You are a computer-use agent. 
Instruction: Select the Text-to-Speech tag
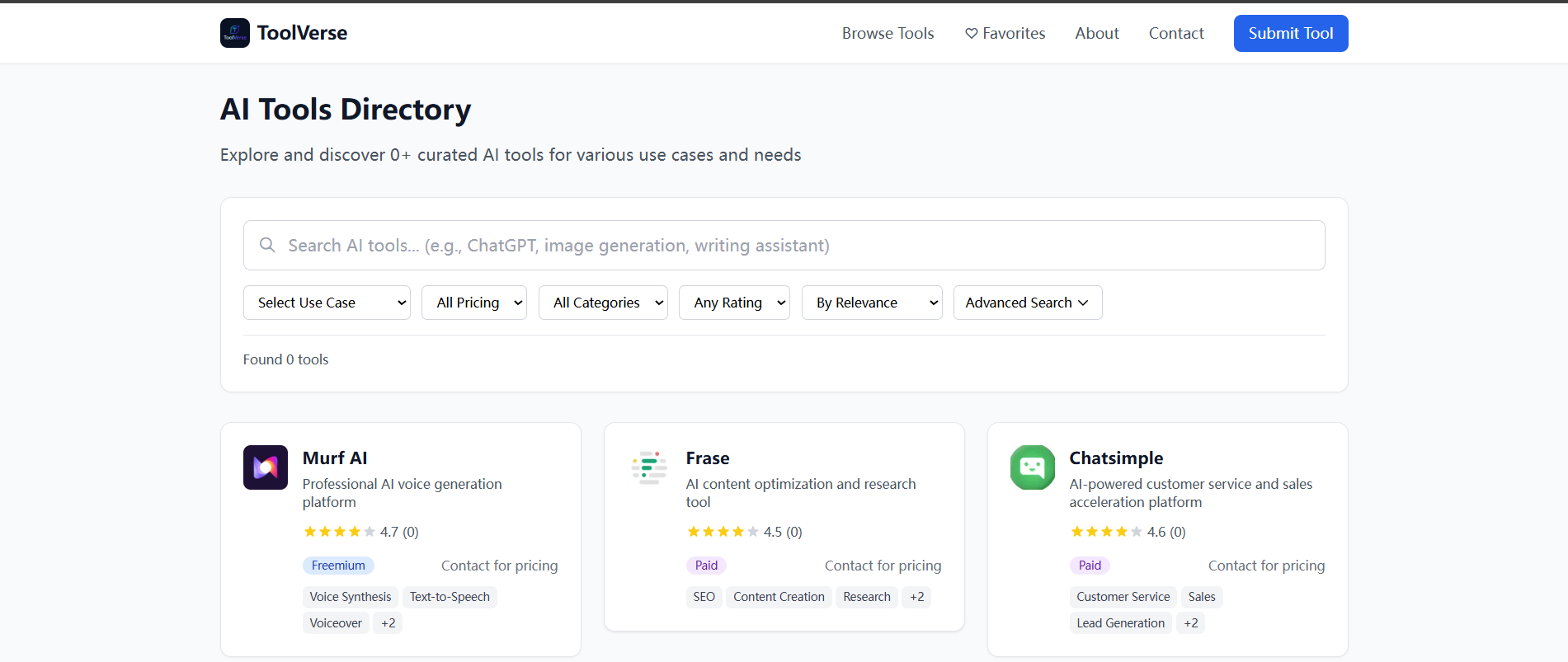point(450,597)
